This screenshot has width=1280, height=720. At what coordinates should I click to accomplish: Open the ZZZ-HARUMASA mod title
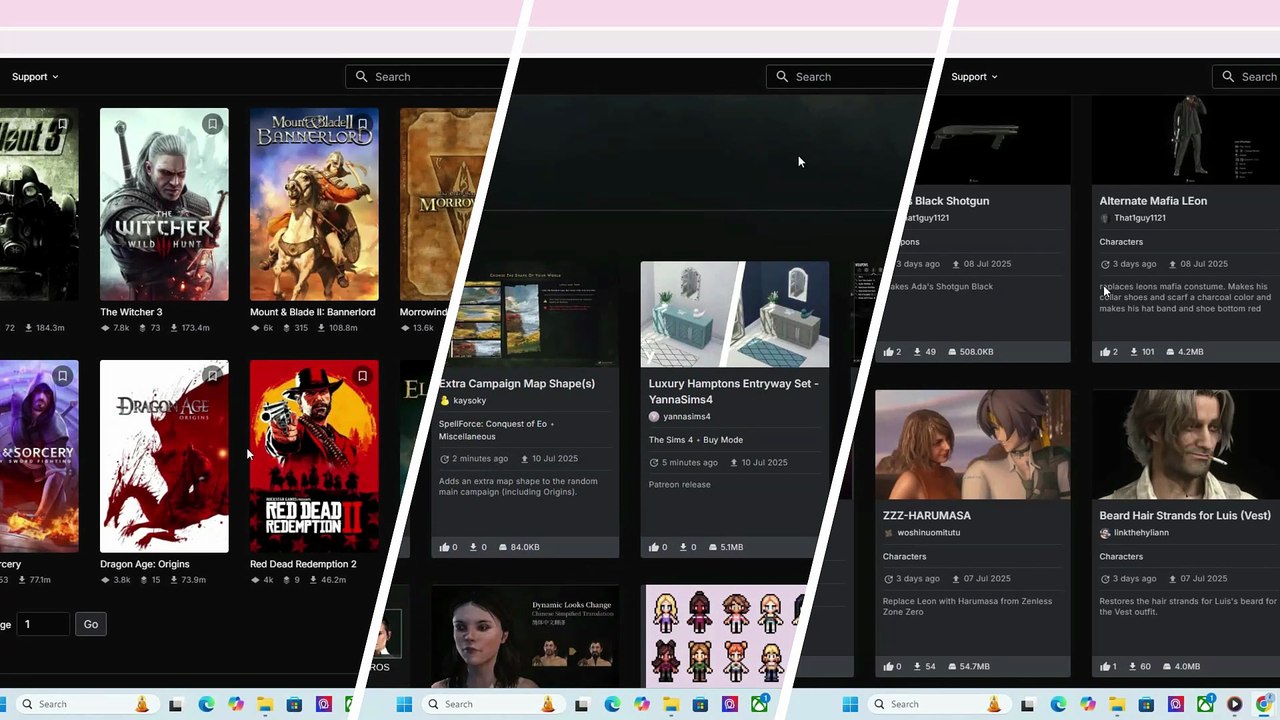click(927, 516)
